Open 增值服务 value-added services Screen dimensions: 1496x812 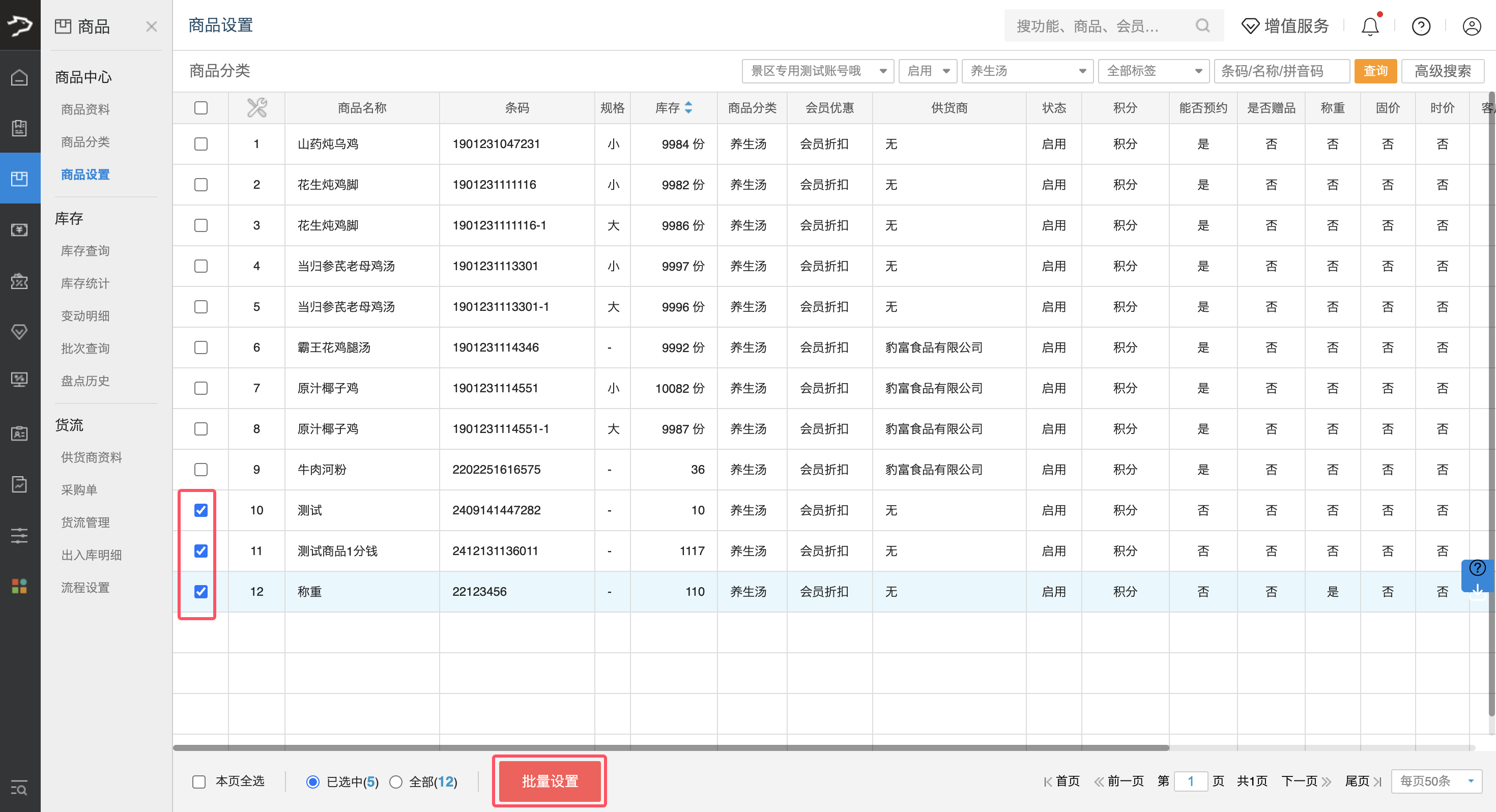1285,25
